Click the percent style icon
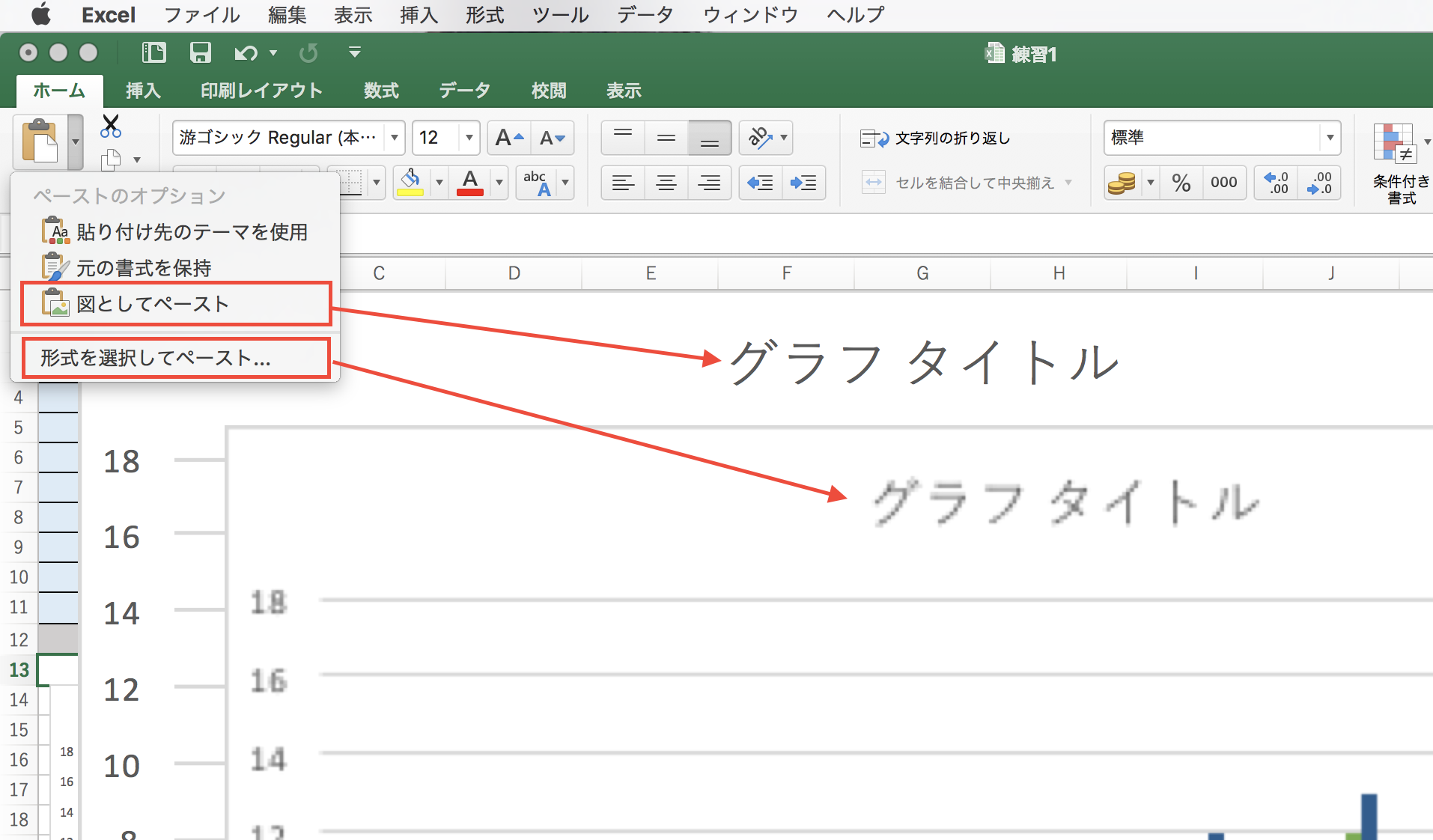Image resolution: width=1433 pixels, height=840 pixels. tap(1181, 183)
